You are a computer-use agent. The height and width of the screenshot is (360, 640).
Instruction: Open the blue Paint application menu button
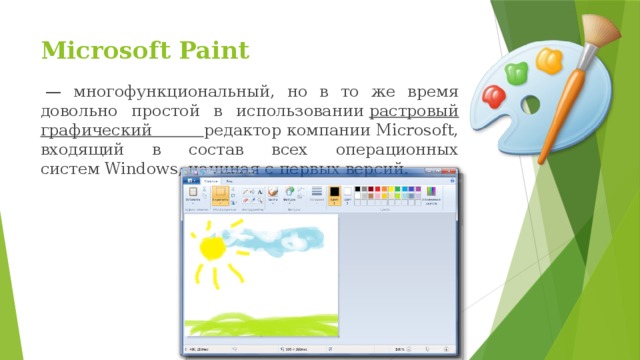click(x=191, y=181)
